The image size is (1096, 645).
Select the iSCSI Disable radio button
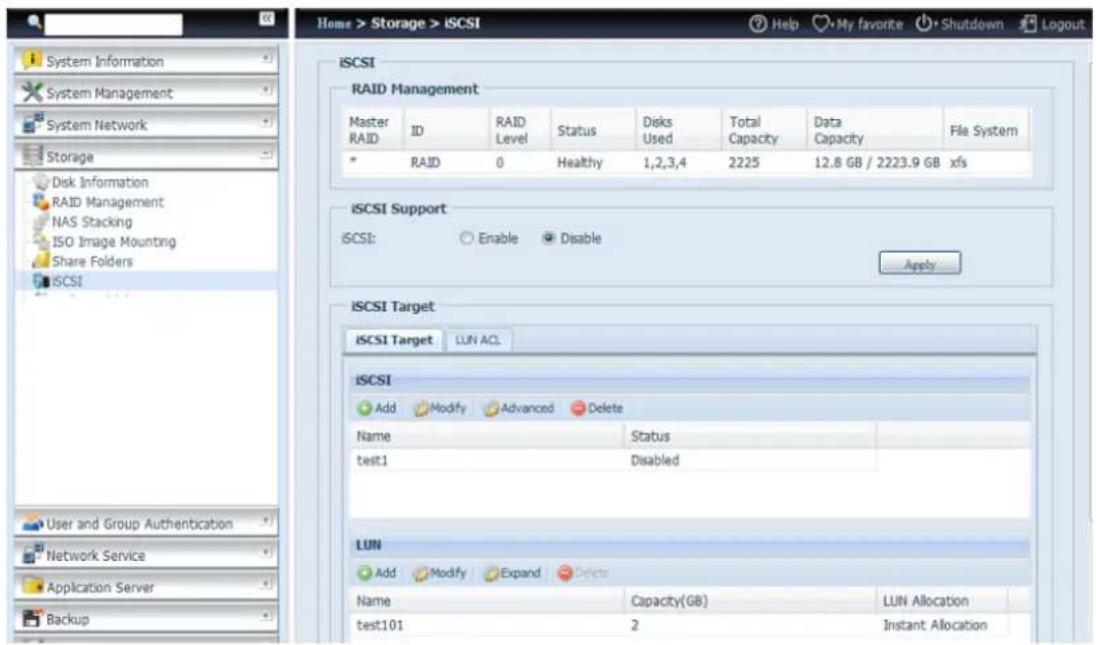(549, 238)
